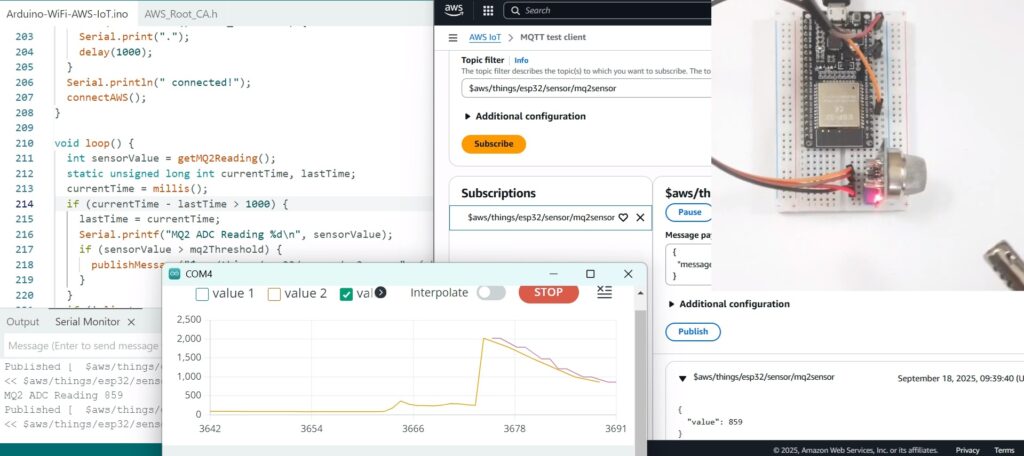1024x456 pixels.
Task: Click the clear-lines icon in serial plotter
Action: 604,292
